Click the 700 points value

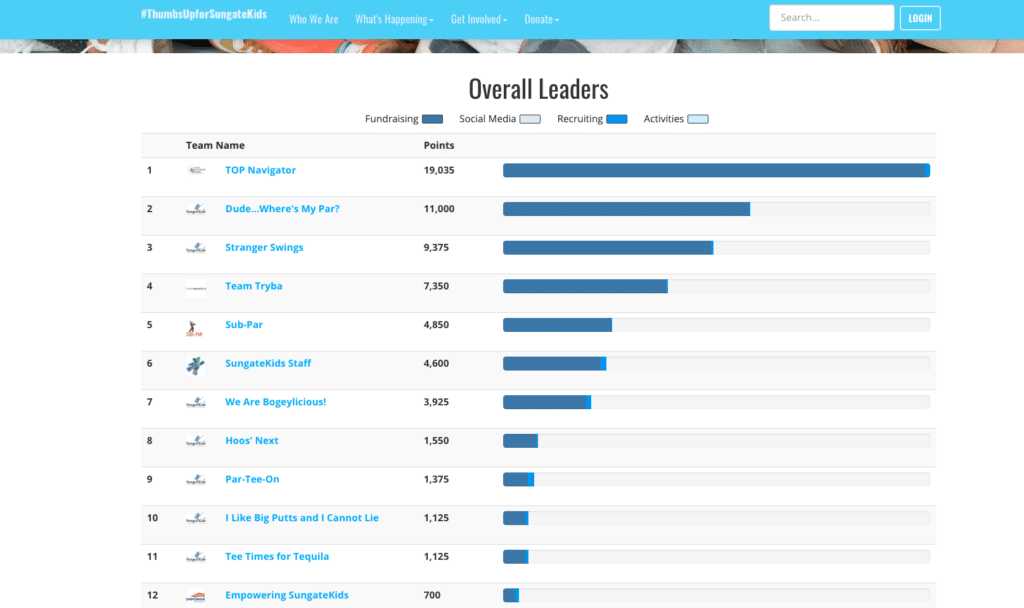(x=432, y=594)
